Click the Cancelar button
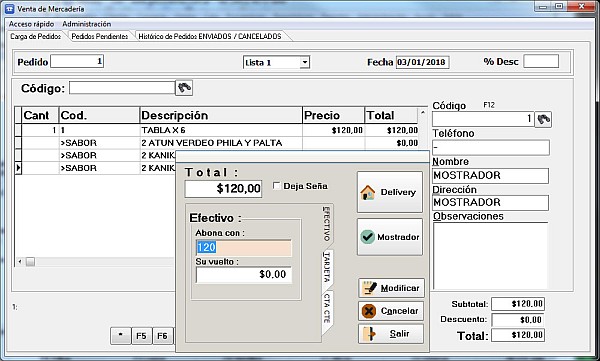The width and height of the screenshot is (600, 361). point(391,311)
